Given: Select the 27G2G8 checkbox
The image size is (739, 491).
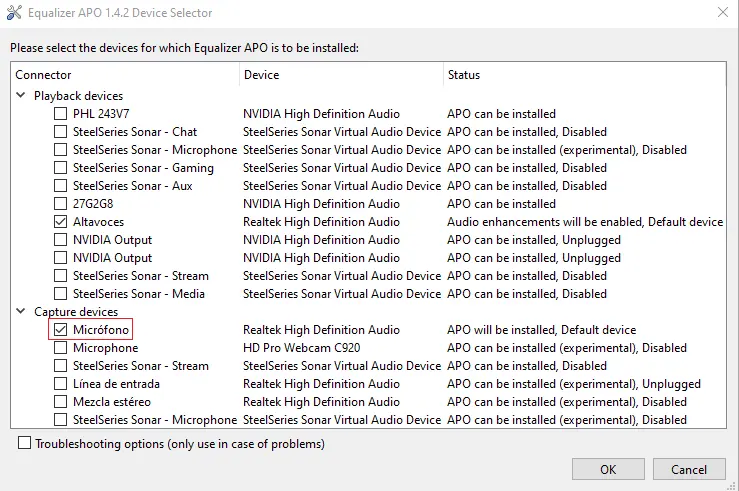Looking at the screenshot, I should click(60, 204).
